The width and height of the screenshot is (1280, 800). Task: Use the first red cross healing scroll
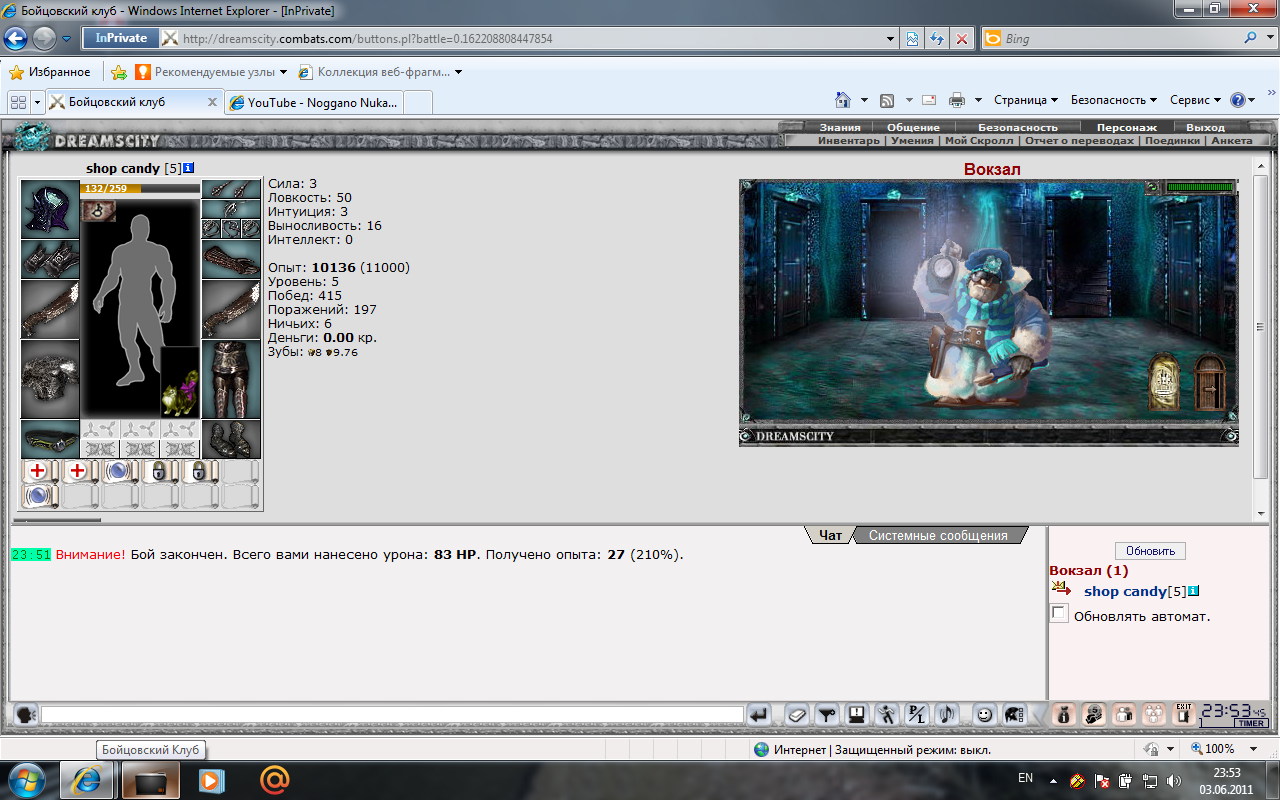click(x=38, y=471)
